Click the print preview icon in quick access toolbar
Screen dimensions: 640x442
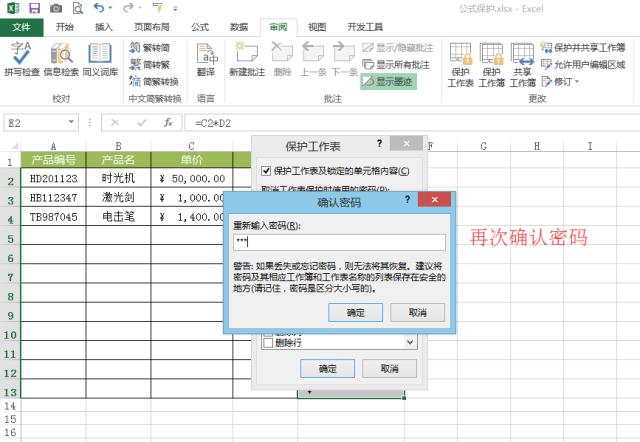(x=77, y=8)
